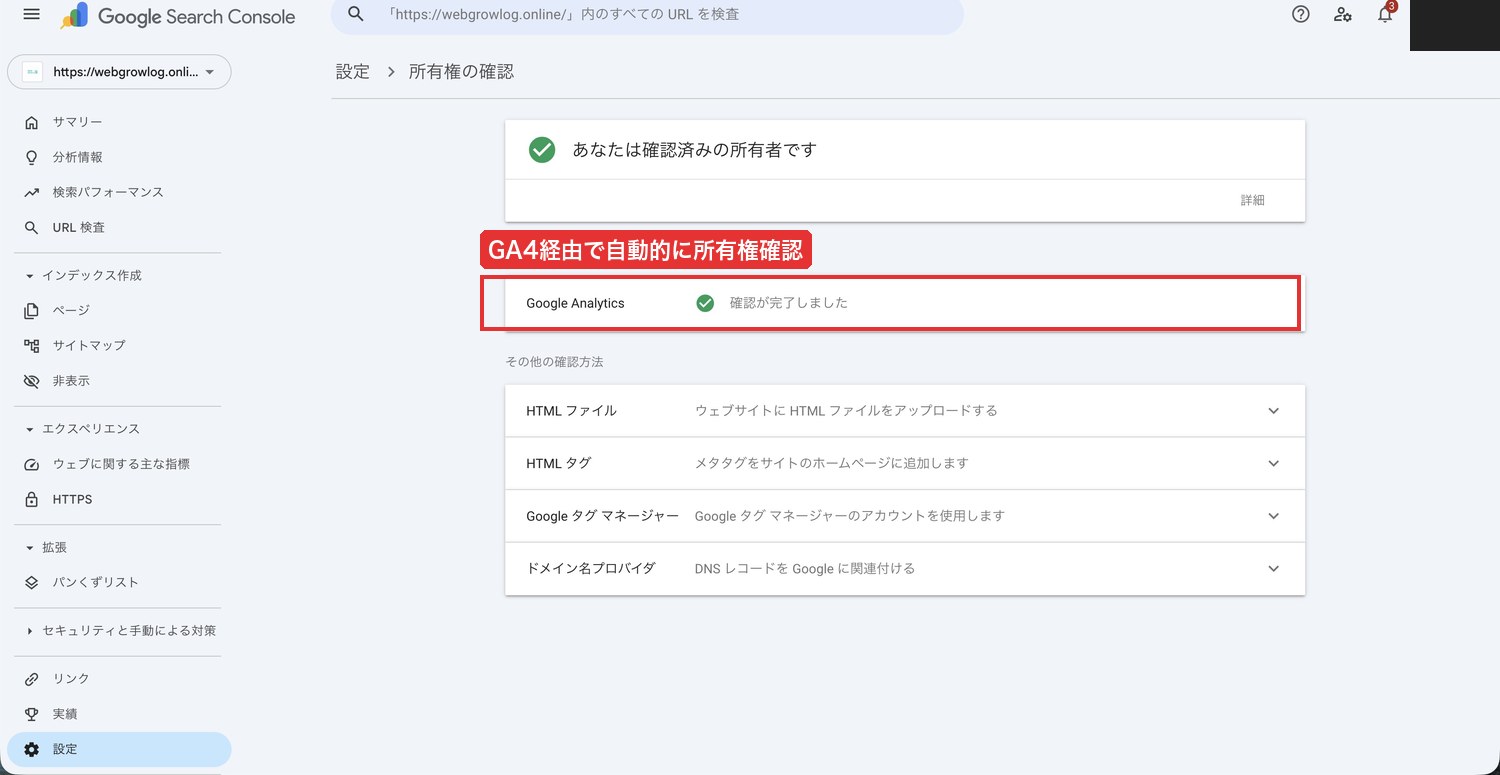Click the search magnifier icon in URL bar

[355, 15]
